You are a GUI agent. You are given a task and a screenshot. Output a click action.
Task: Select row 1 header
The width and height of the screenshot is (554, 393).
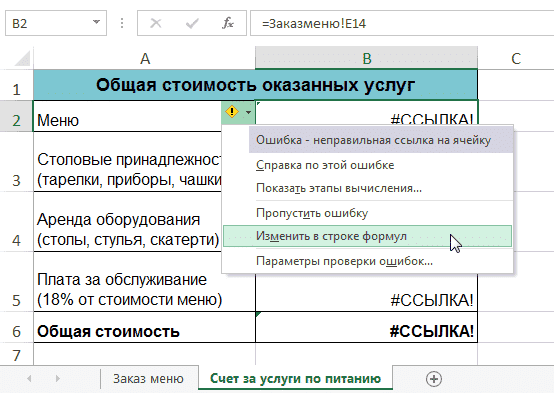[17, 85]
